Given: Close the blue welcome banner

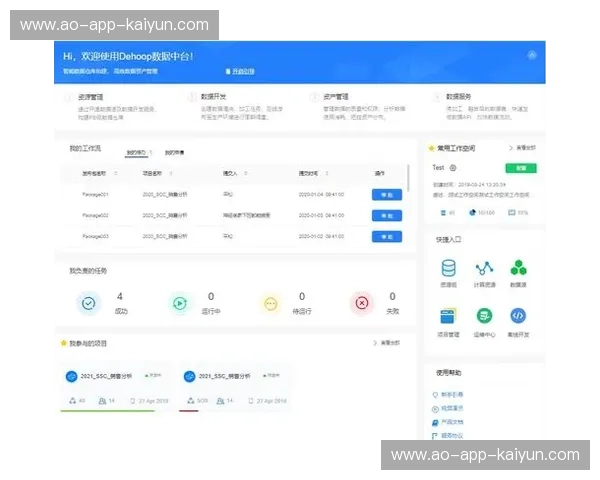Looking at the screenshot, I should [x=532, y=56].
